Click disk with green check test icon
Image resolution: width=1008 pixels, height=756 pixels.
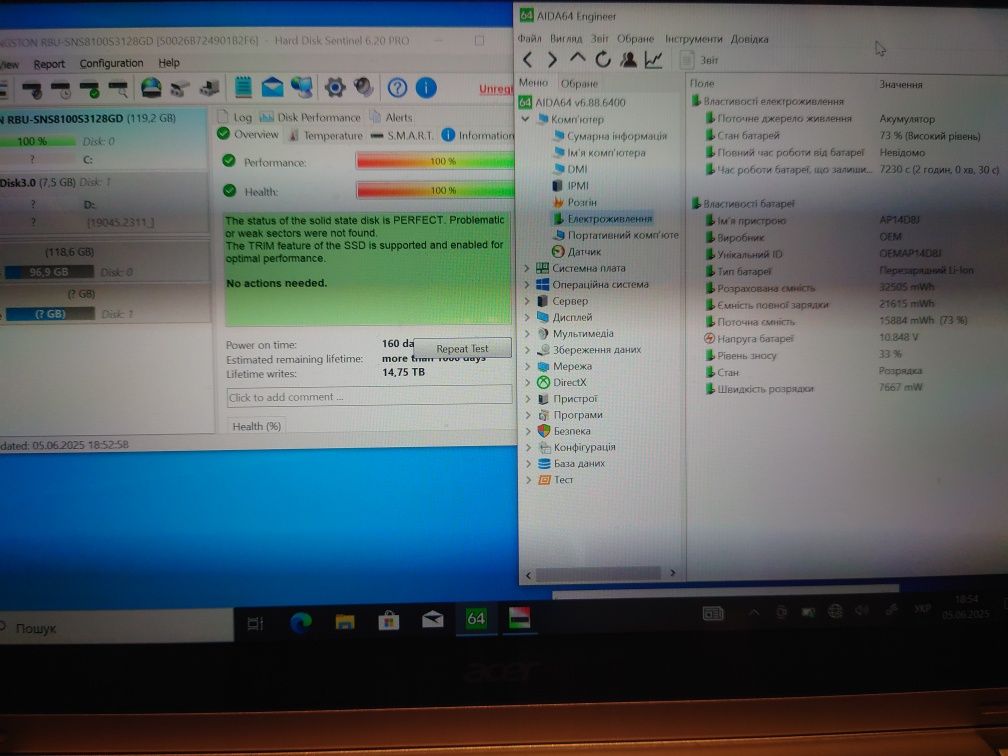point(90,89)
